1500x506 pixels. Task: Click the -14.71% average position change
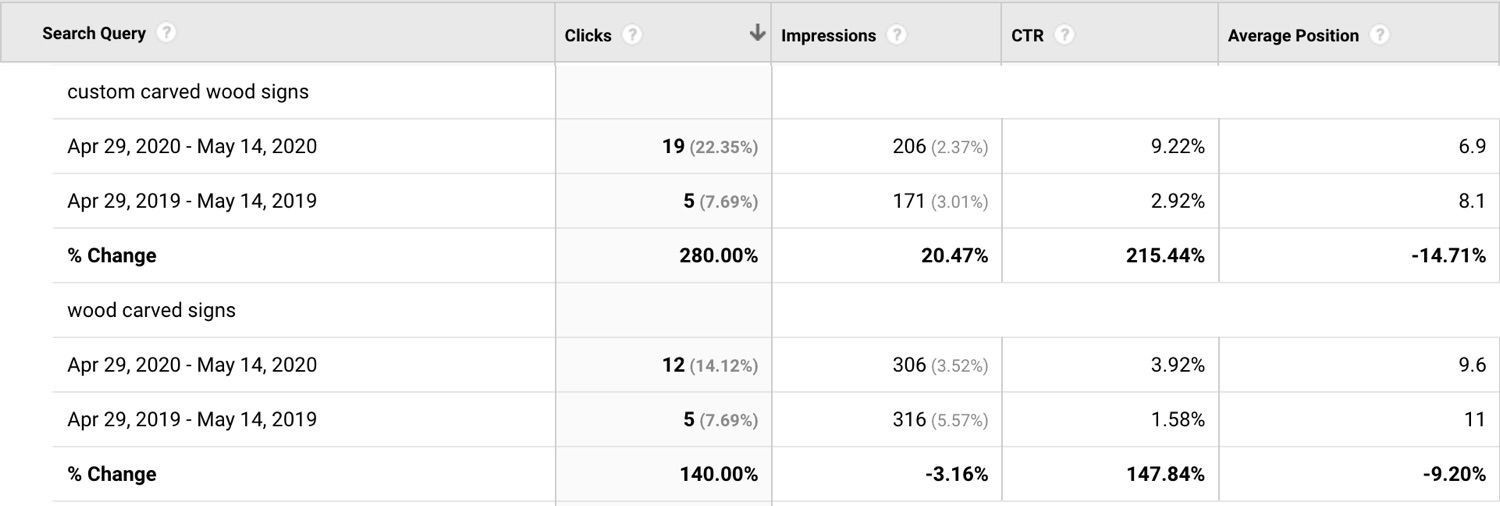(x=1449, y=256)
